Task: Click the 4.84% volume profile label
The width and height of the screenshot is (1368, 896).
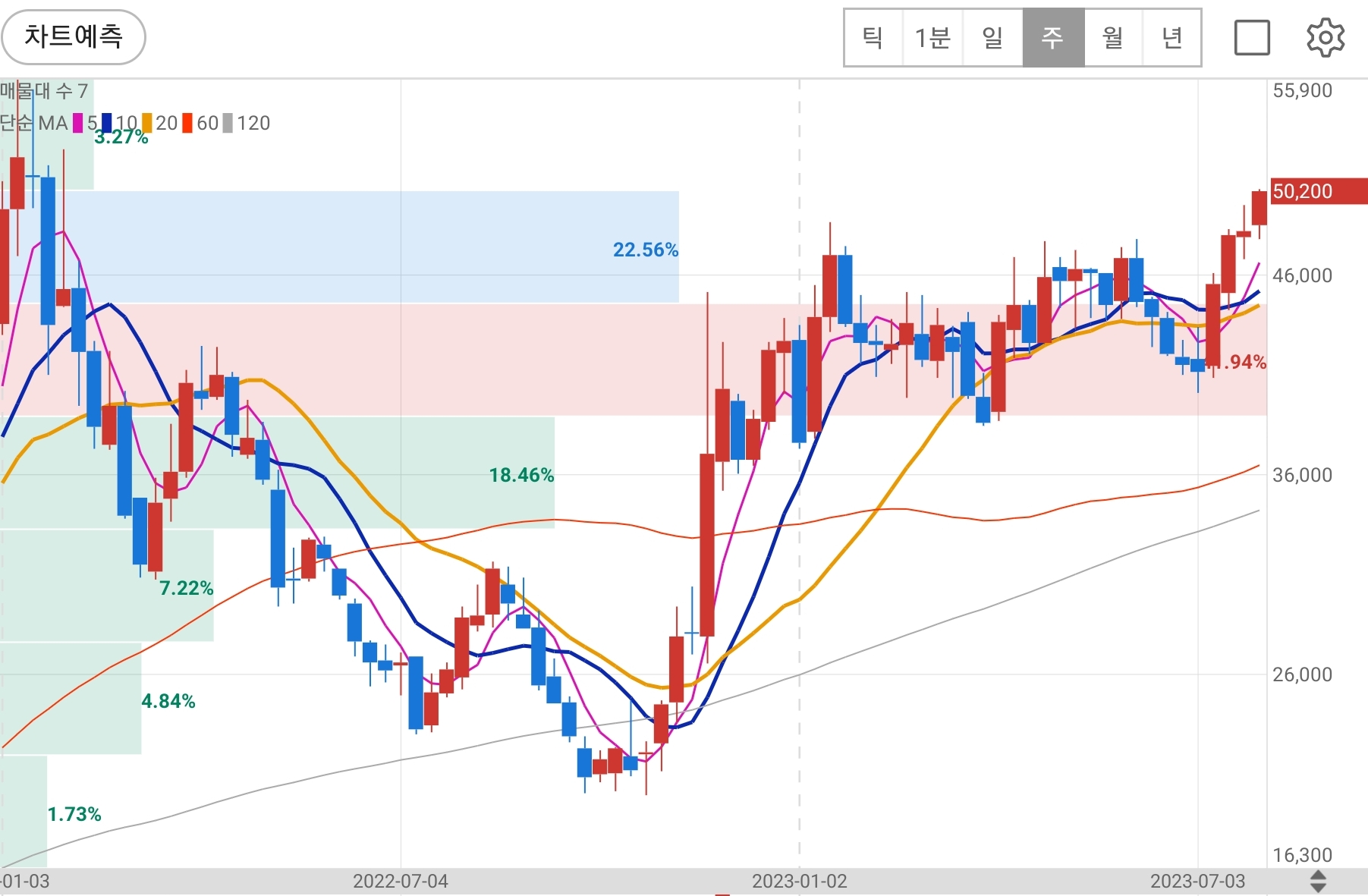Action: [x=168, y=701]
